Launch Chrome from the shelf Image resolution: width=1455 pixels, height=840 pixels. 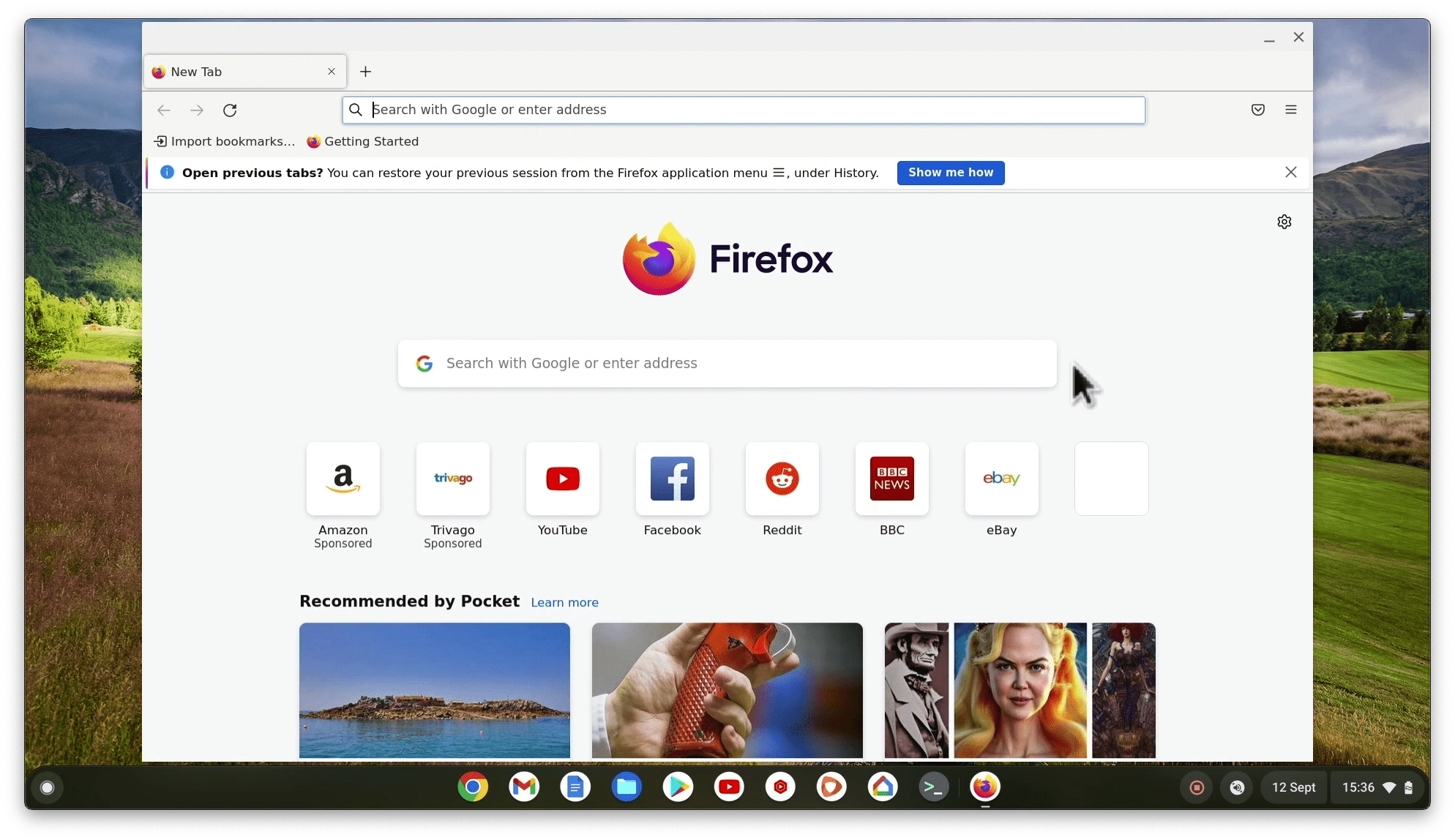(x=473, y=787)
